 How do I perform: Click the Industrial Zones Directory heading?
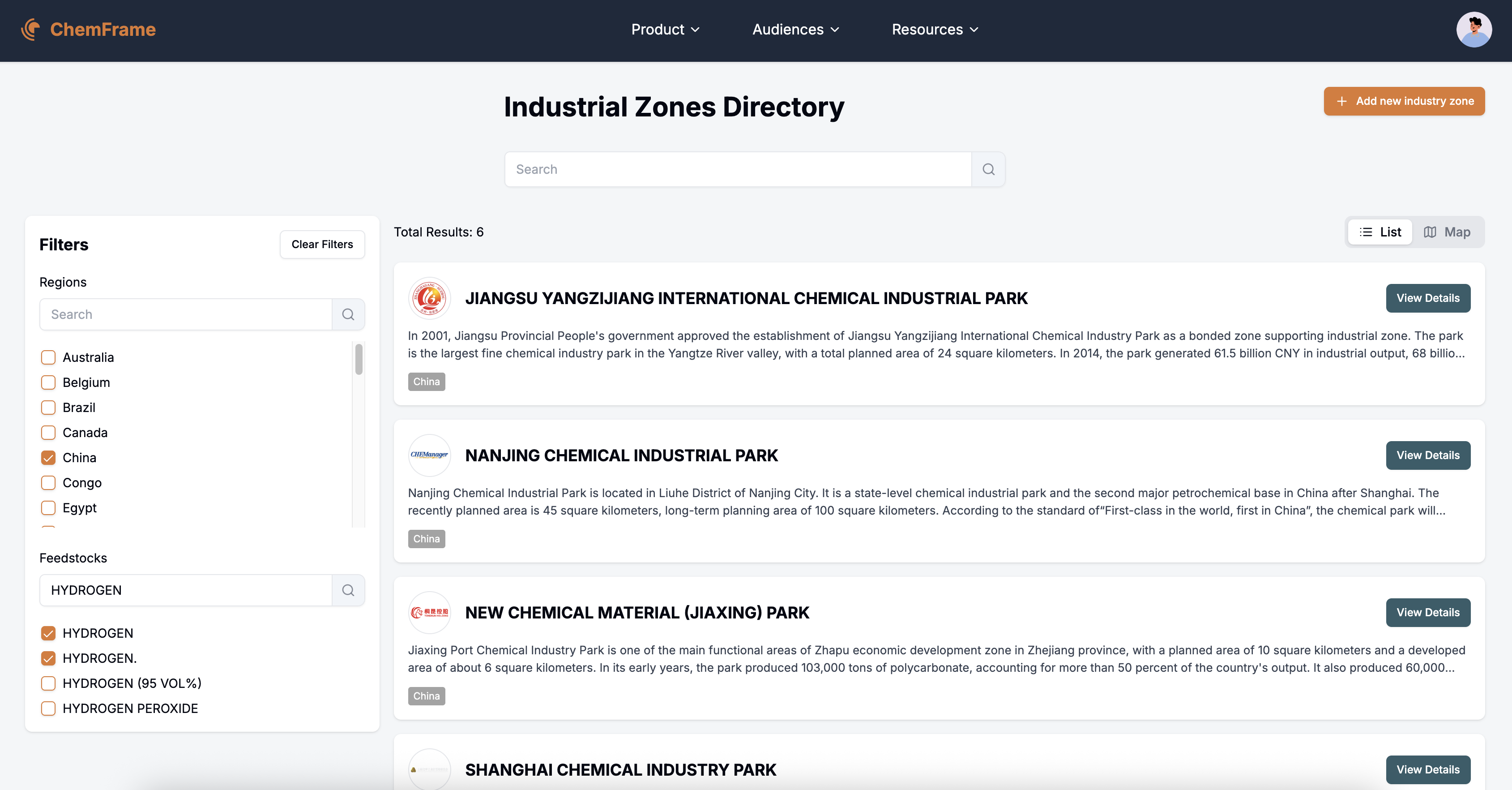674,107
